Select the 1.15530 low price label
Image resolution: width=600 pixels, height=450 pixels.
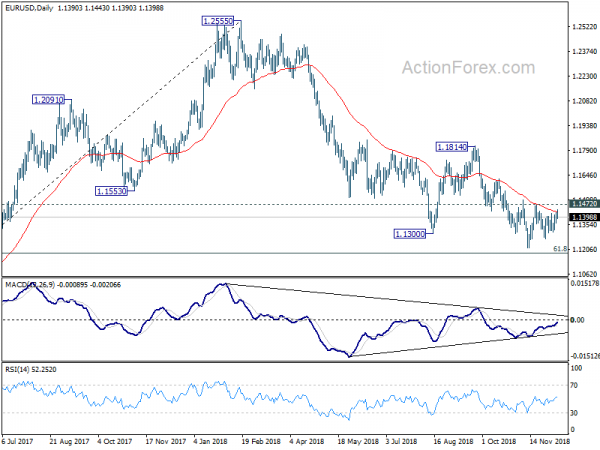point(111,191)
